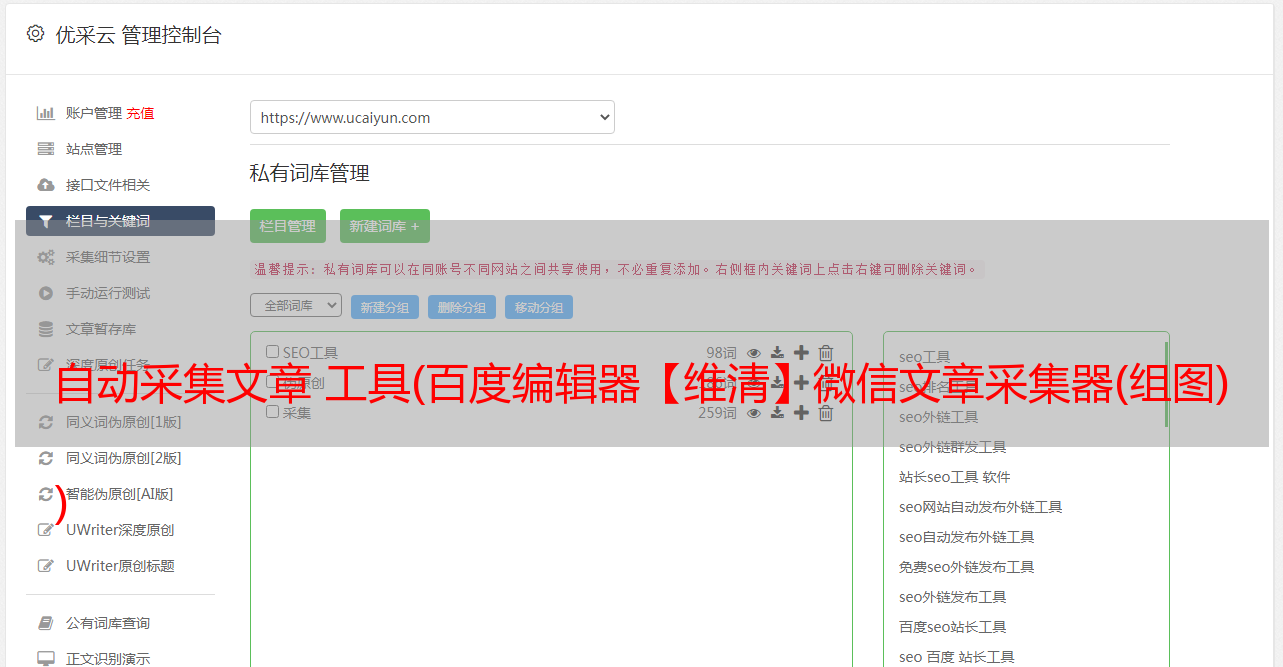The width and height of the screenshot is (1283, 667).
Task: Click the database icon for 文章暂存库
Action: click(x=46, y=329)
